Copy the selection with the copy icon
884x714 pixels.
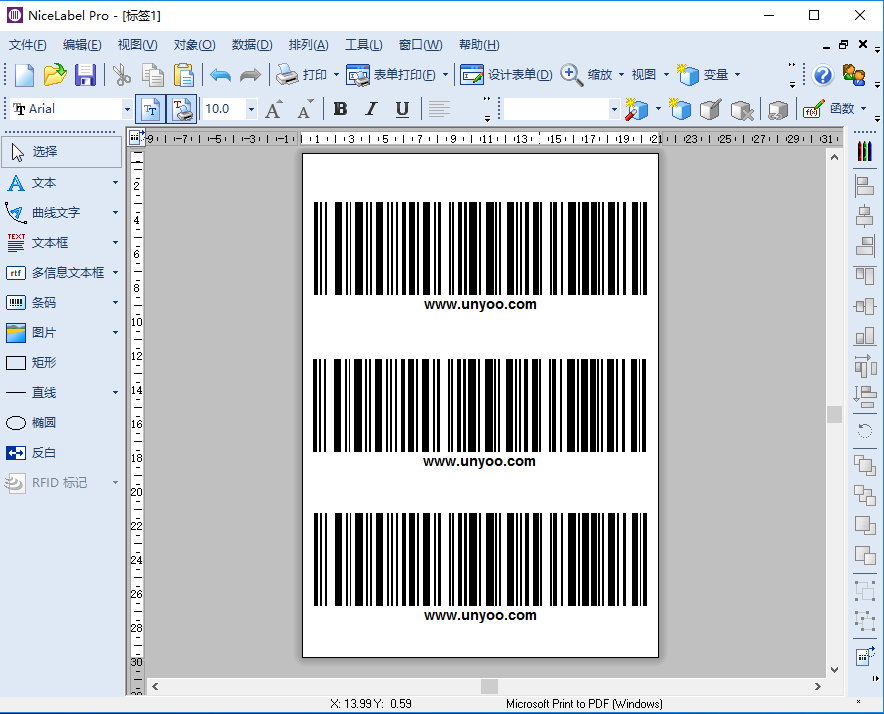click(x=152, y=75)
